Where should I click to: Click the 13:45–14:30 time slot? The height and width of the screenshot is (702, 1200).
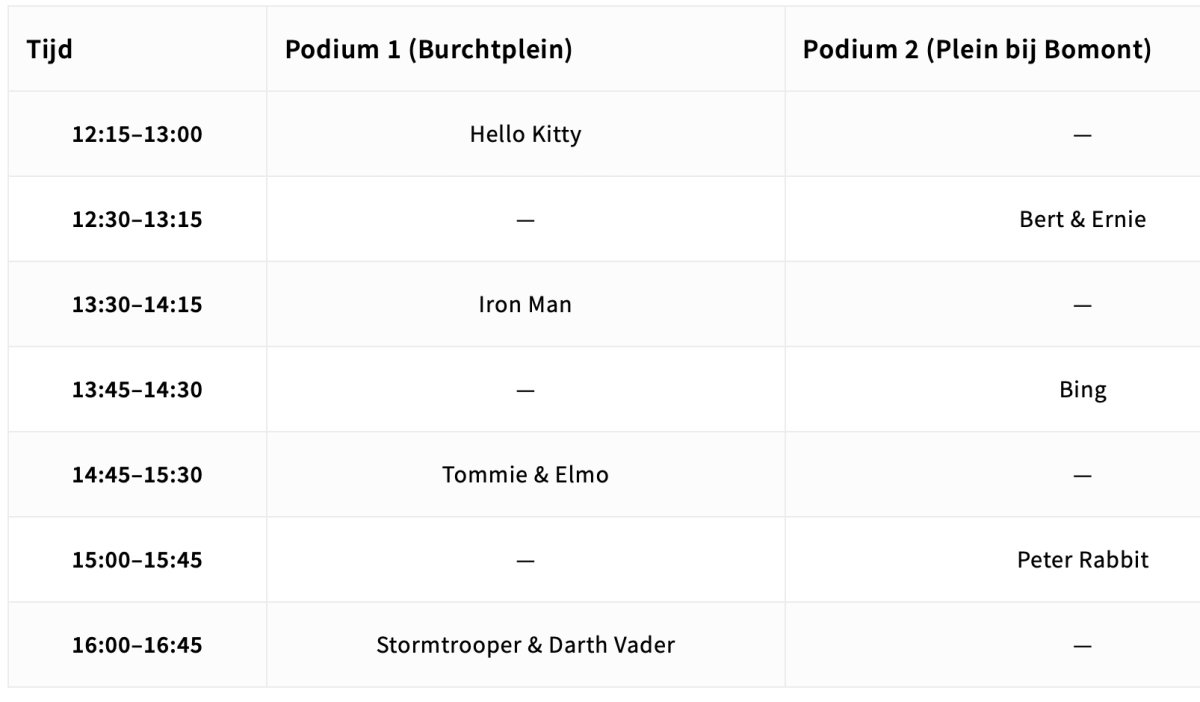tap(137, 389)
